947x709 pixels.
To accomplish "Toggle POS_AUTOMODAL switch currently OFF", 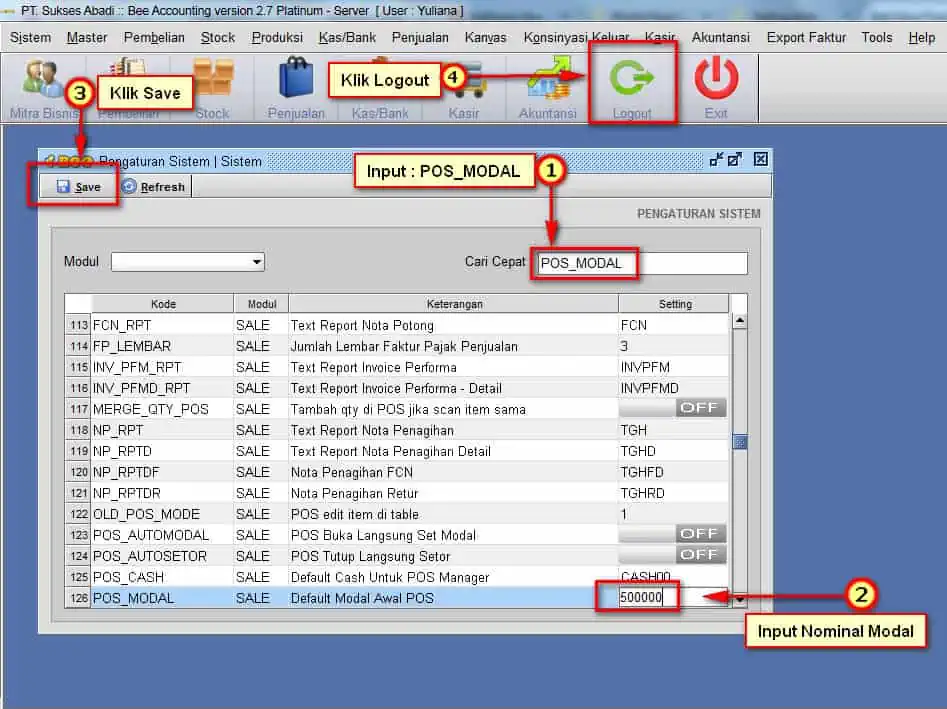I will tap(673, 534).
